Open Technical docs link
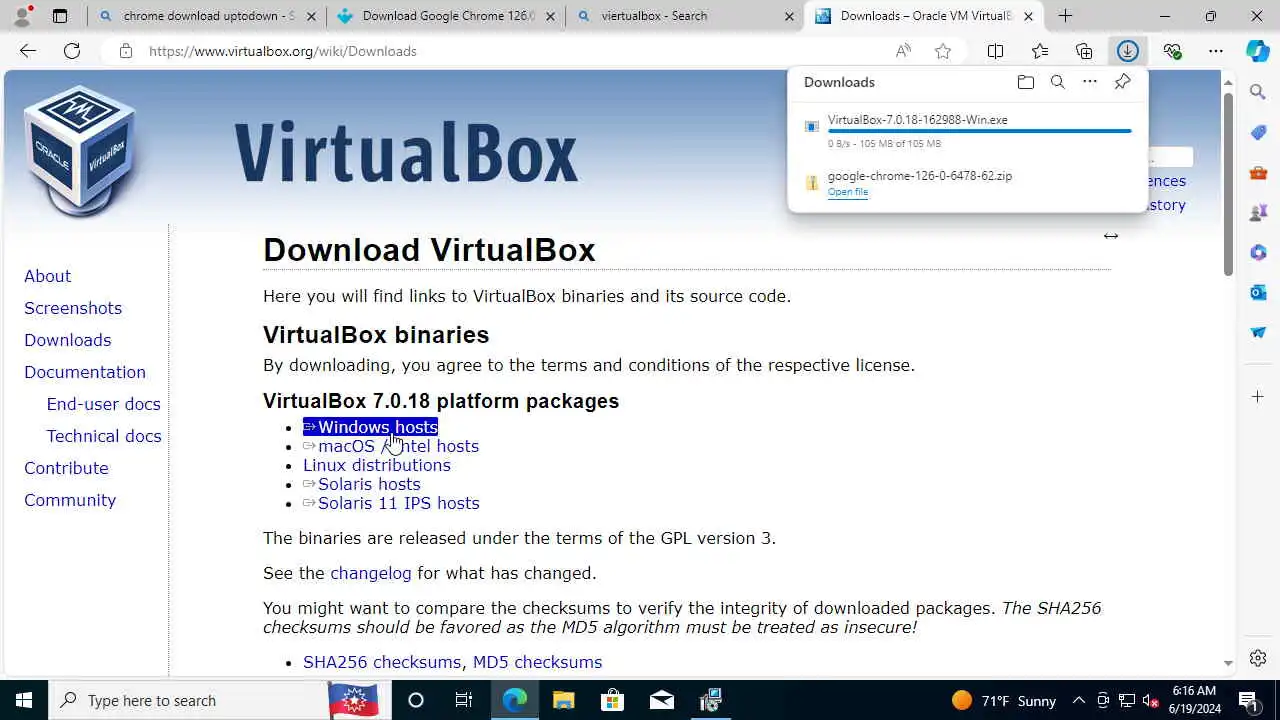Image resolution: width=1280 pixels, height=720 pixels. 104,436
